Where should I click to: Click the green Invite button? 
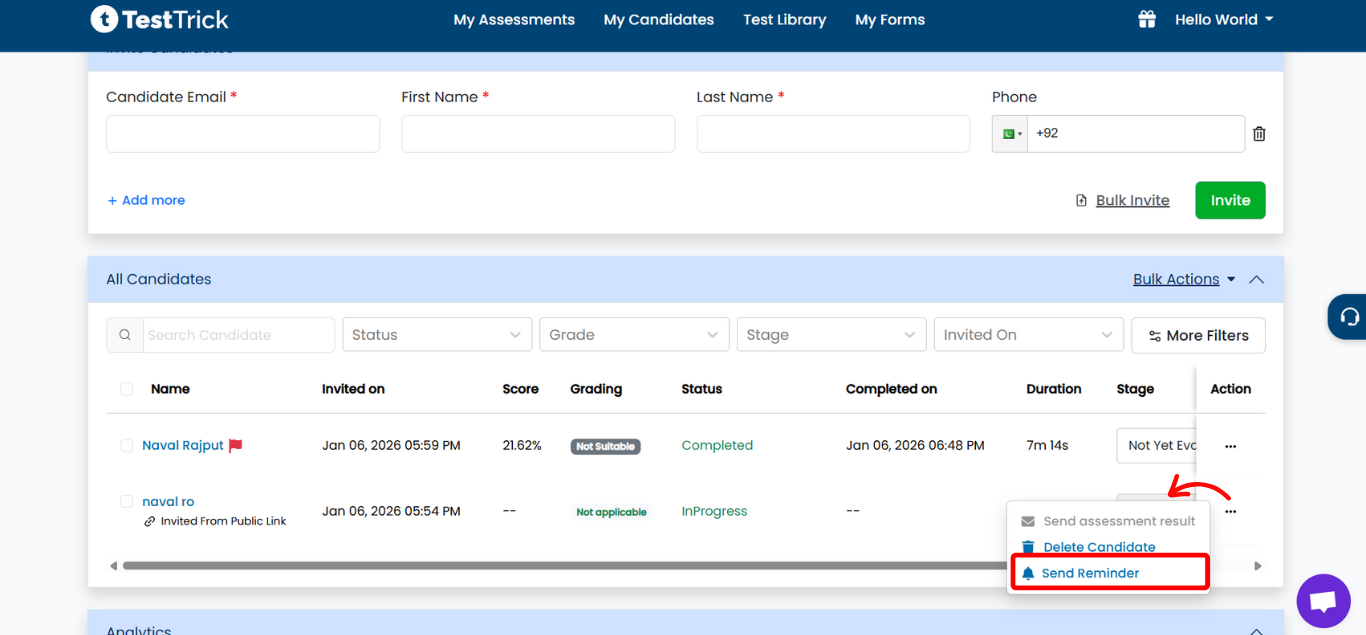click(1230, 200)
